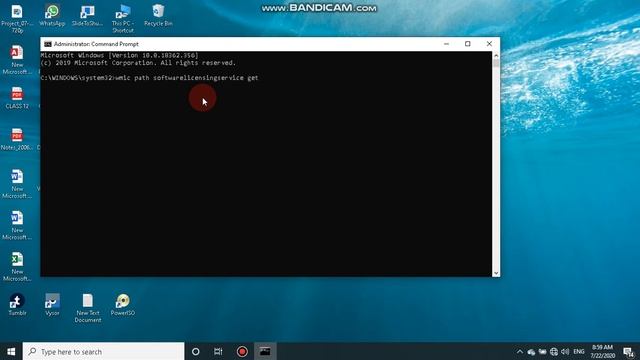
Task: Select the Access New Microsoft... database icon
Action: [17, 60]
